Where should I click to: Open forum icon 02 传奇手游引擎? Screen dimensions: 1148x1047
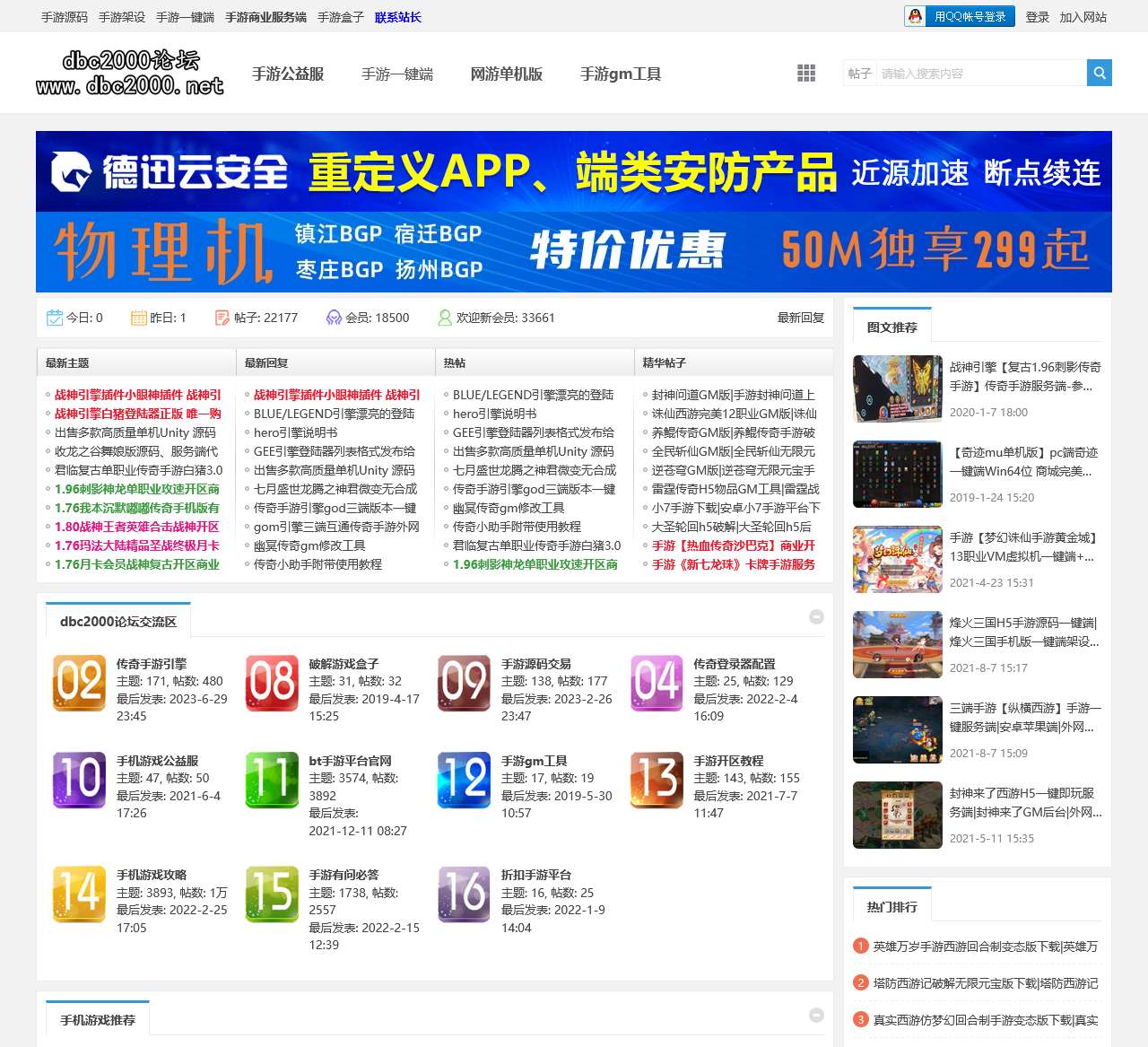pyautogui.click(x=79, y=683)
